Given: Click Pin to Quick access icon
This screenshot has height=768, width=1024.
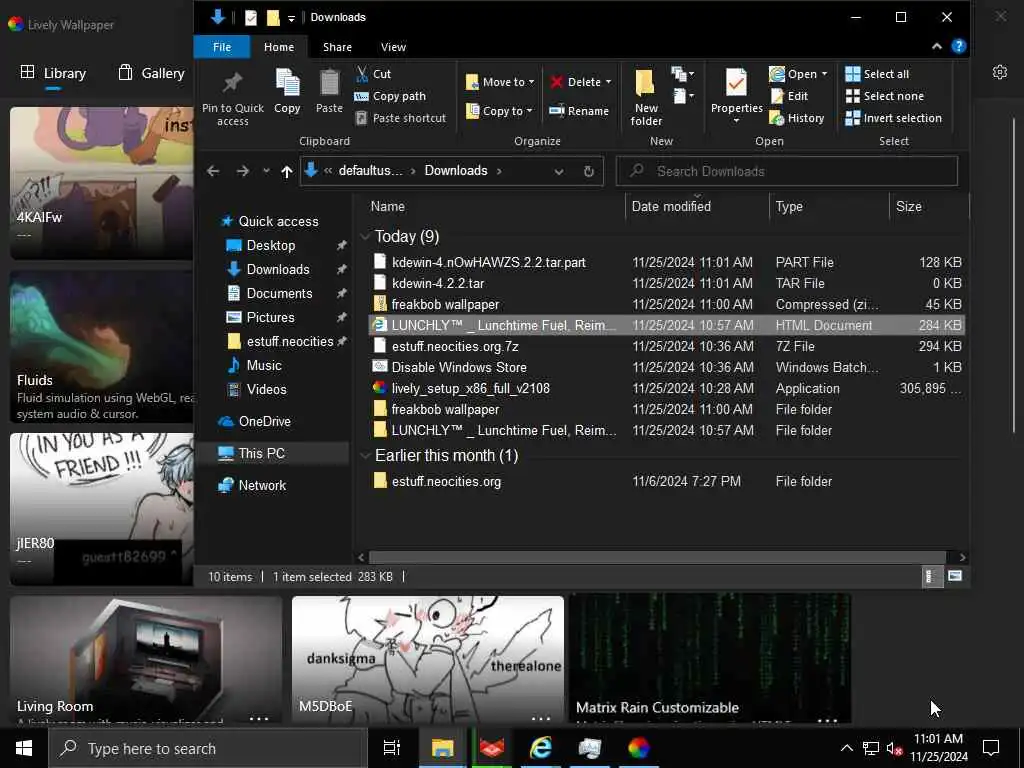Looking at the screenshot, I should click(x=232, y=84).
